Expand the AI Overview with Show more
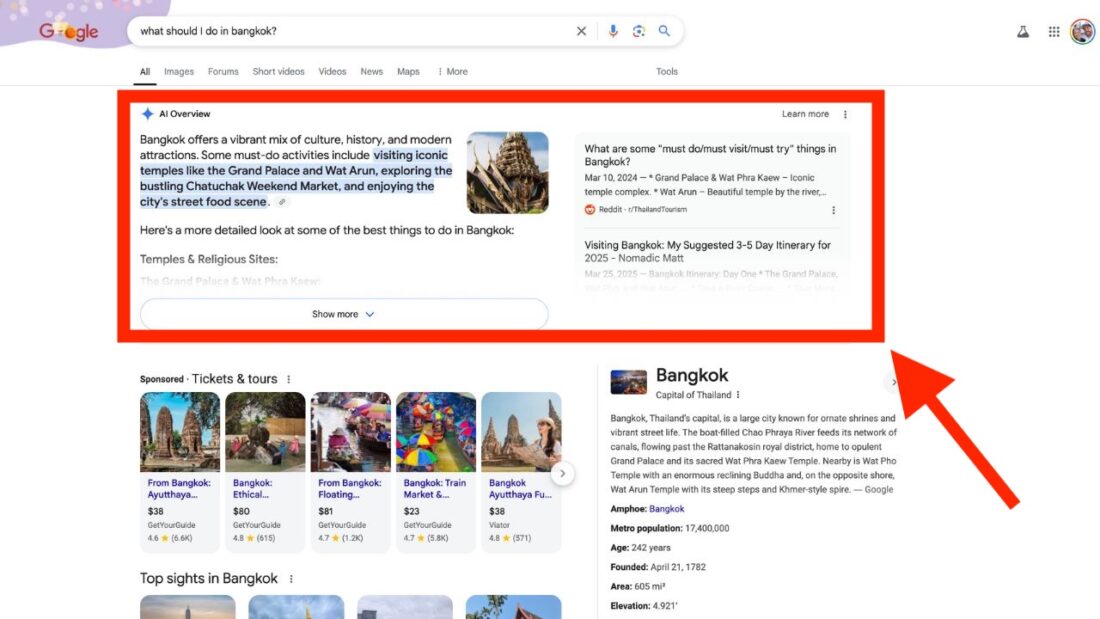The image size is (1100, 619). 342,313
